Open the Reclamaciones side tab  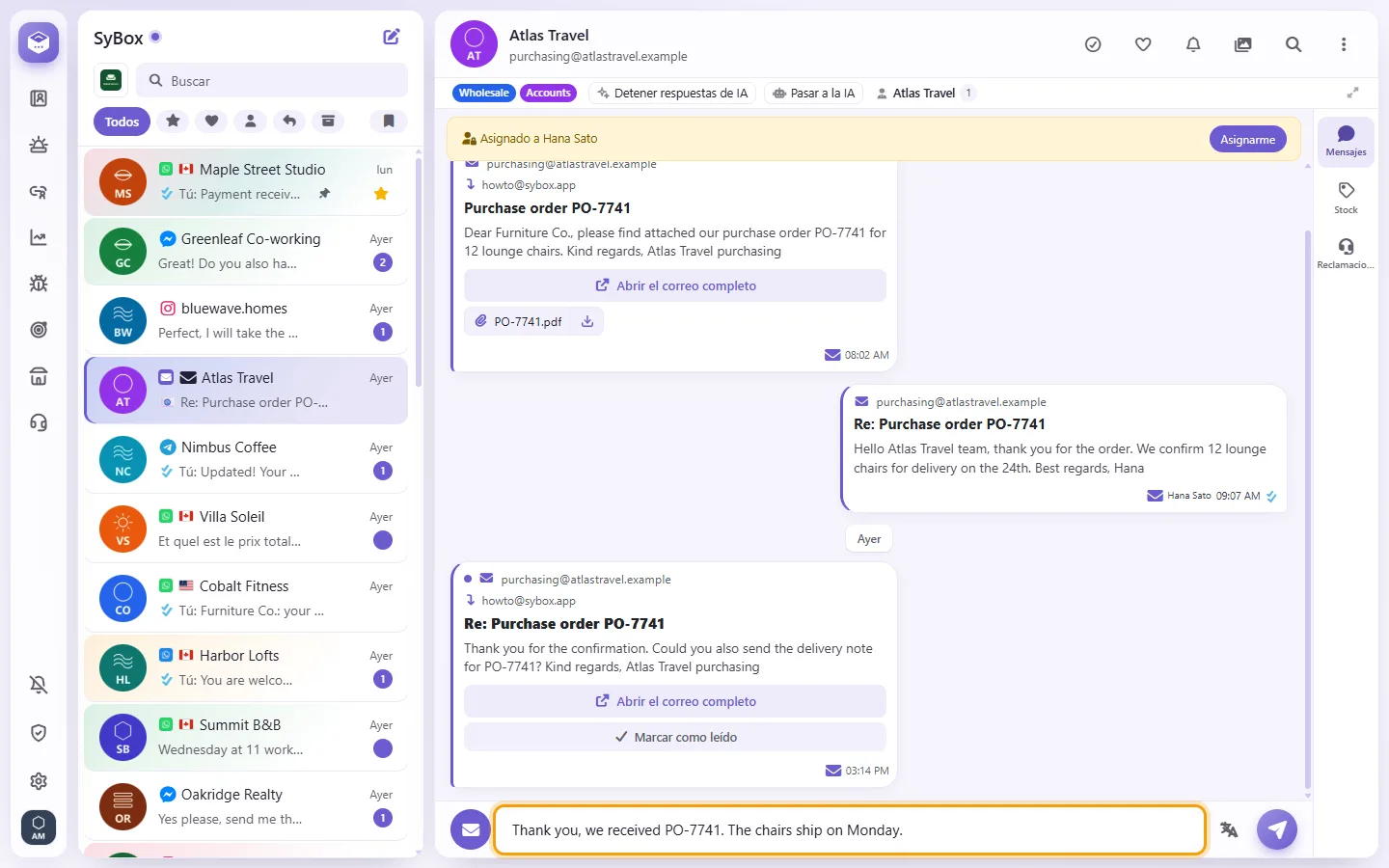(1346, 253)
